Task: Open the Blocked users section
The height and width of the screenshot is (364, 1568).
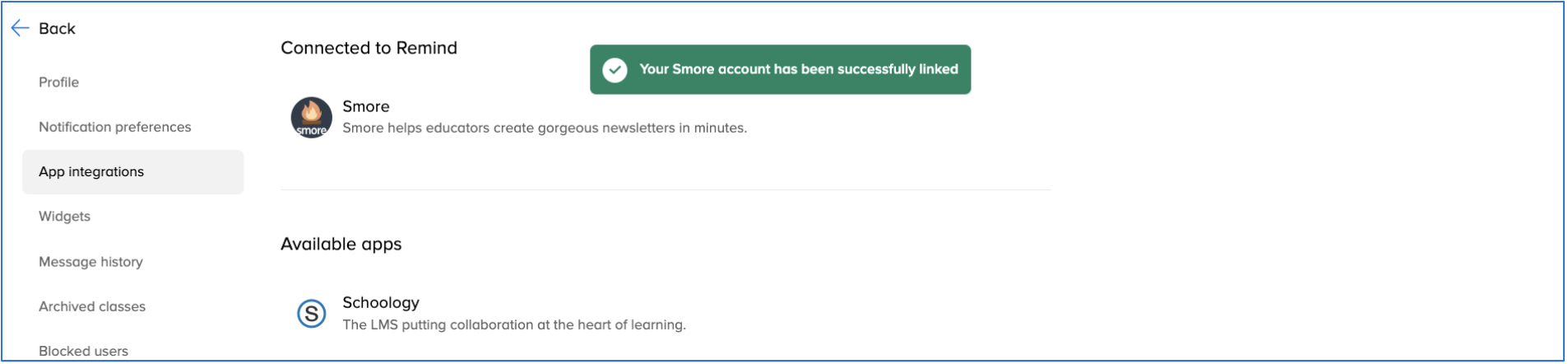Action: [x=83, y=351]
